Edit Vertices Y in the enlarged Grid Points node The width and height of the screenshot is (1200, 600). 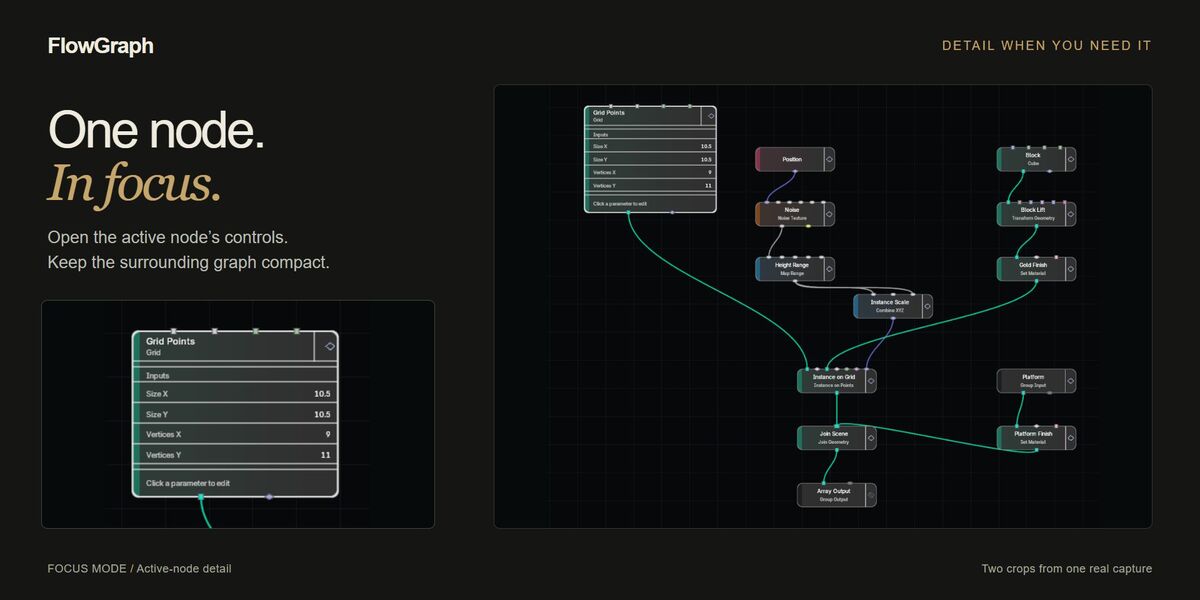[235, 455]
